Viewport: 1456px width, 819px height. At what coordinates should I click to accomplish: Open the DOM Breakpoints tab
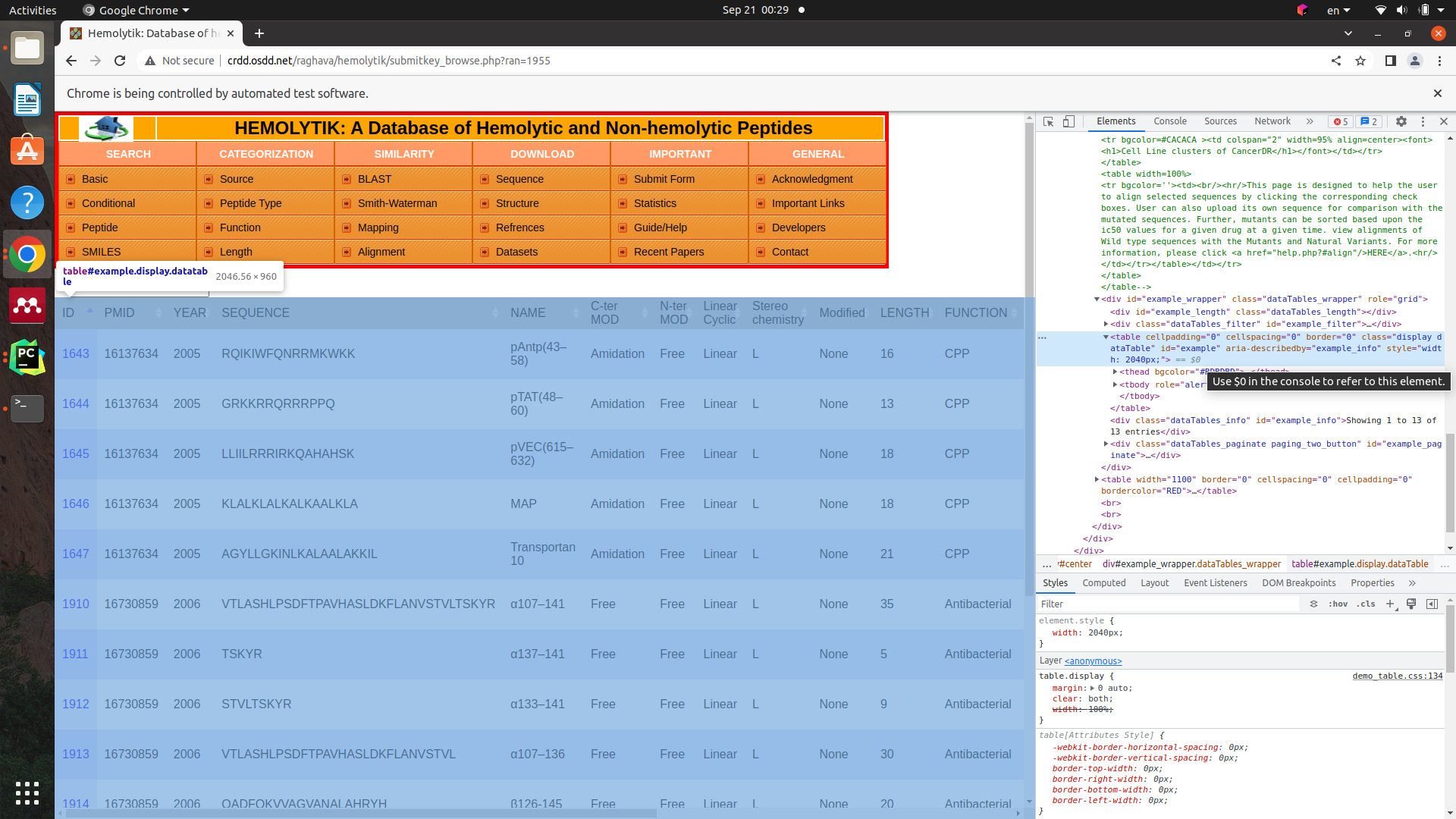point(1298,583)
